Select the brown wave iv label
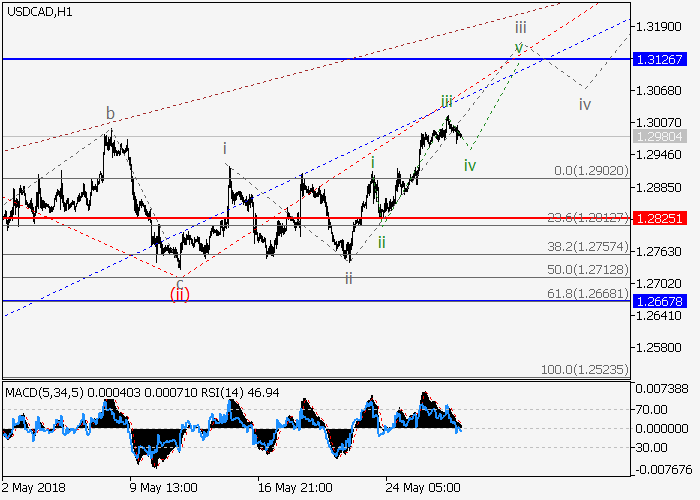 pos(585,103)
